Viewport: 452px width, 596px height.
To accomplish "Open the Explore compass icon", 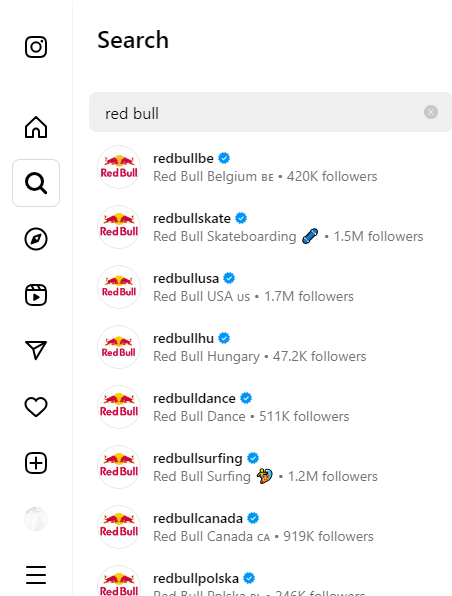I will point(36,239).
